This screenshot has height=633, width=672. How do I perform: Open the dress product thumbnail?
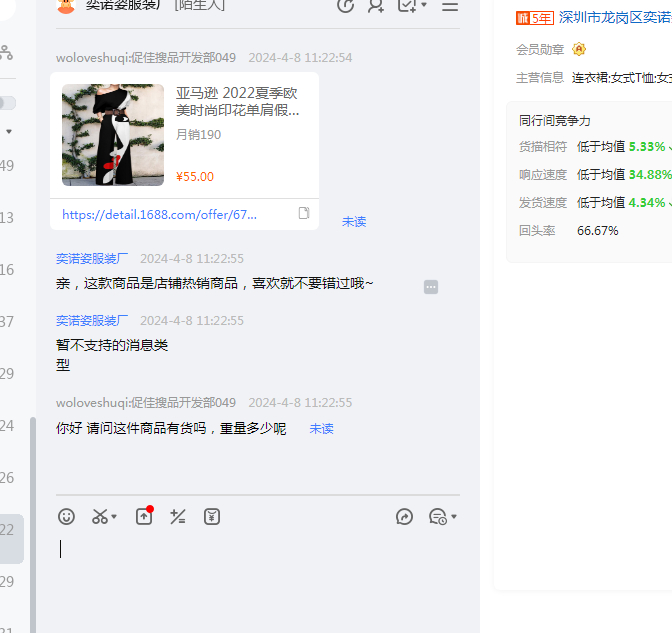pos(113,135)
